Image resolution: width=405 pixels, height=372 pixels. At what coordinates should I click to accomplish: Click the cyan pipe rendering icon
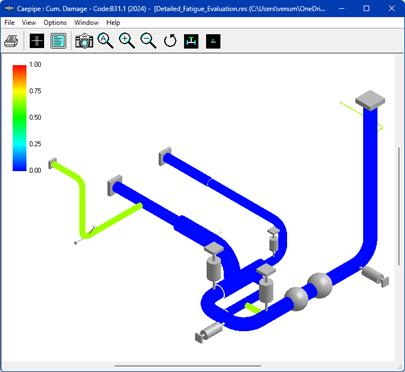(191, 41)
